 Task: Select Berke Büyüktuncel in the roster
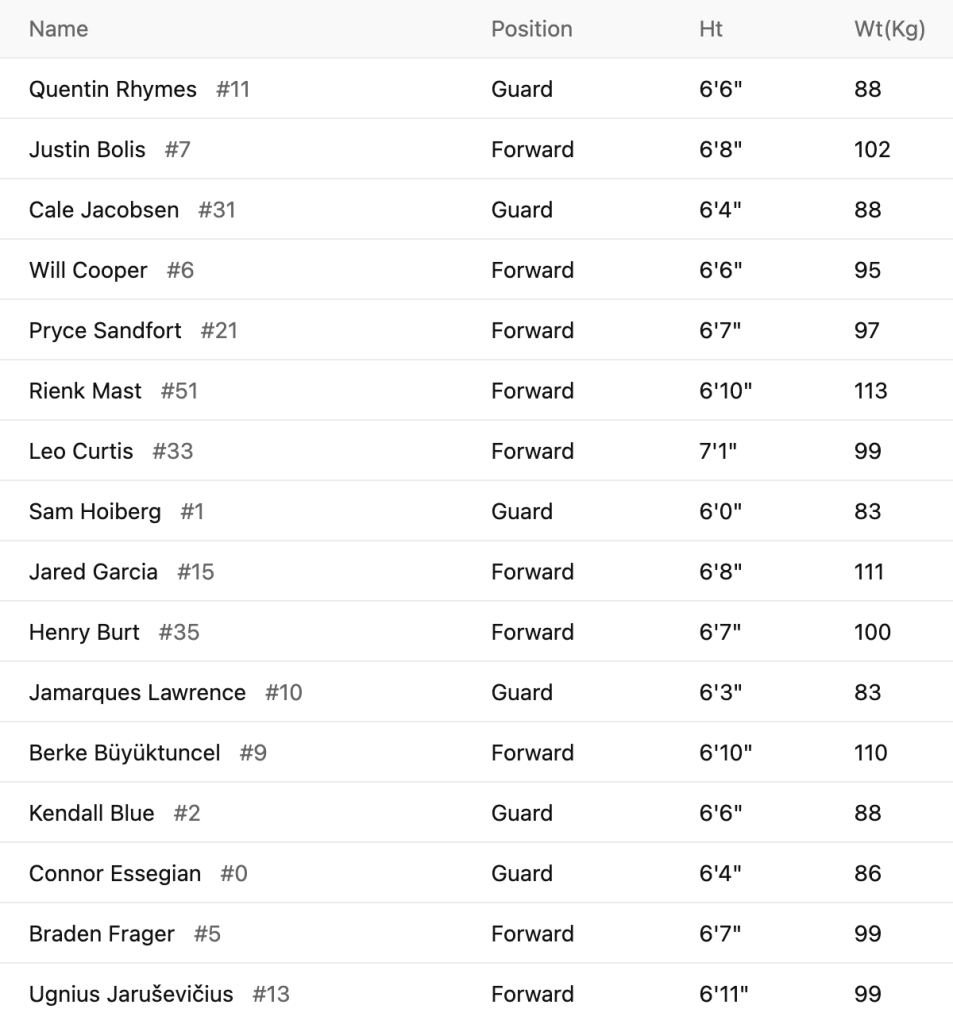pyautogui.click(x=124, y=753)
